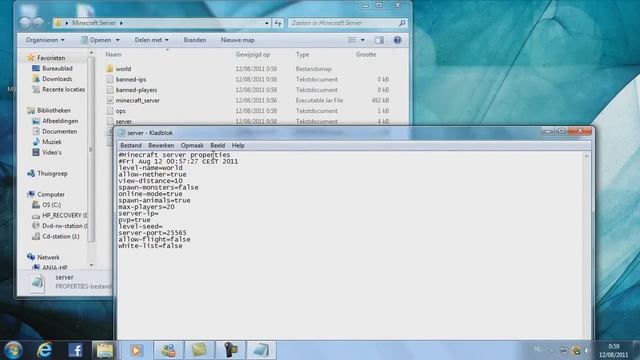Open Video's library
The width and height of the screenshot is (640, 360).
[x=52, y=153]
